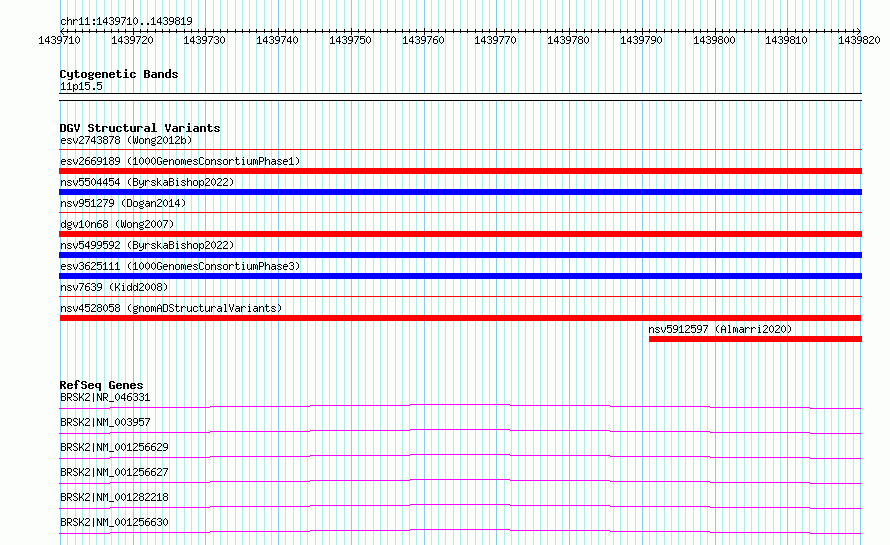Open variant nsv951279 (Dogan2014)
Screen dimensions: 890x545
(x=123, y=203)
